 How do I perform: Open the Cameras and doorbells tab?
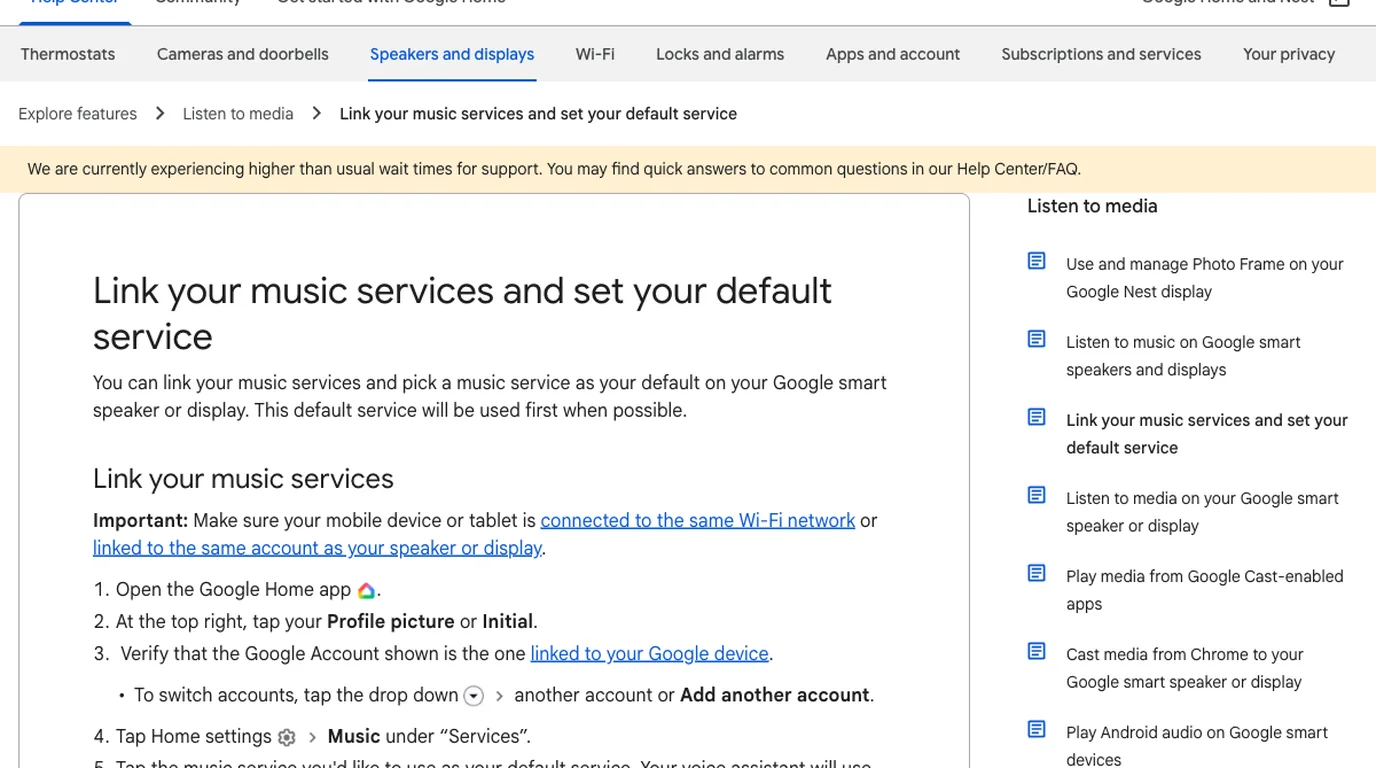(243, 54)
